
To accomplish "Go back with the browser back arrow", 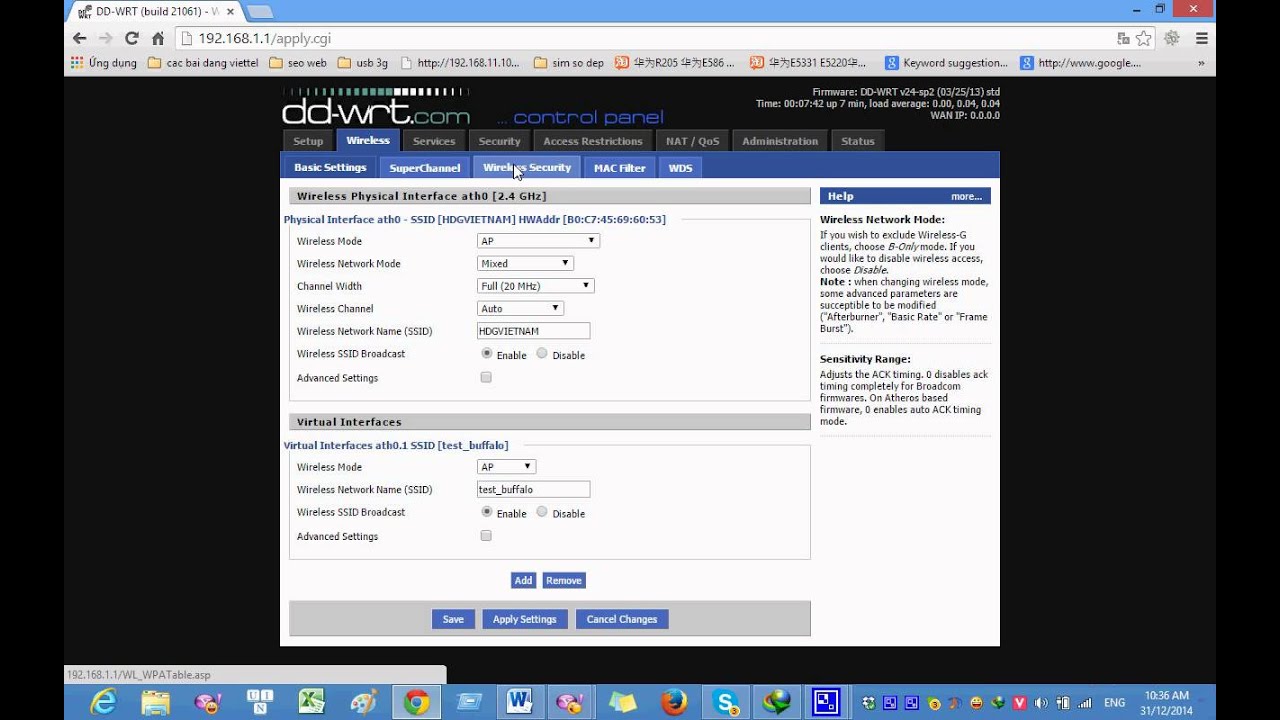I will coord(80,39).
